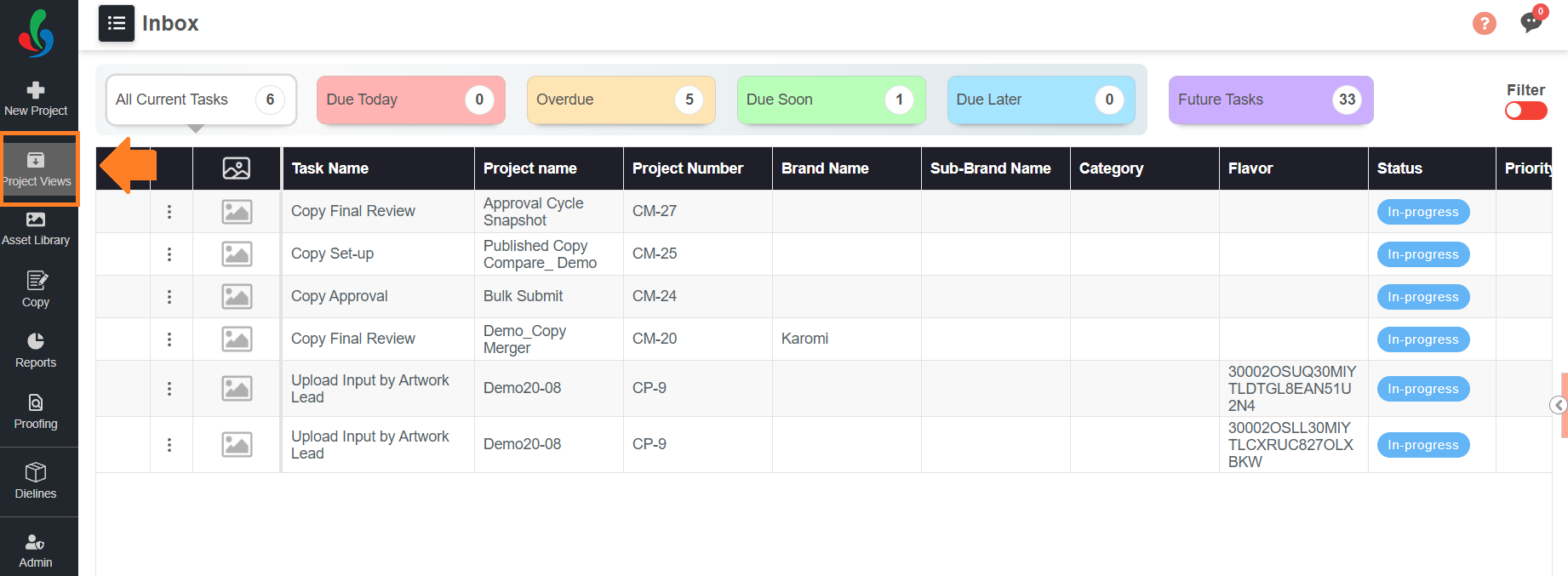Click In-progress status of CM-27 task
The height and width of the screenshot is (576, 1568).
point(1423,212)
